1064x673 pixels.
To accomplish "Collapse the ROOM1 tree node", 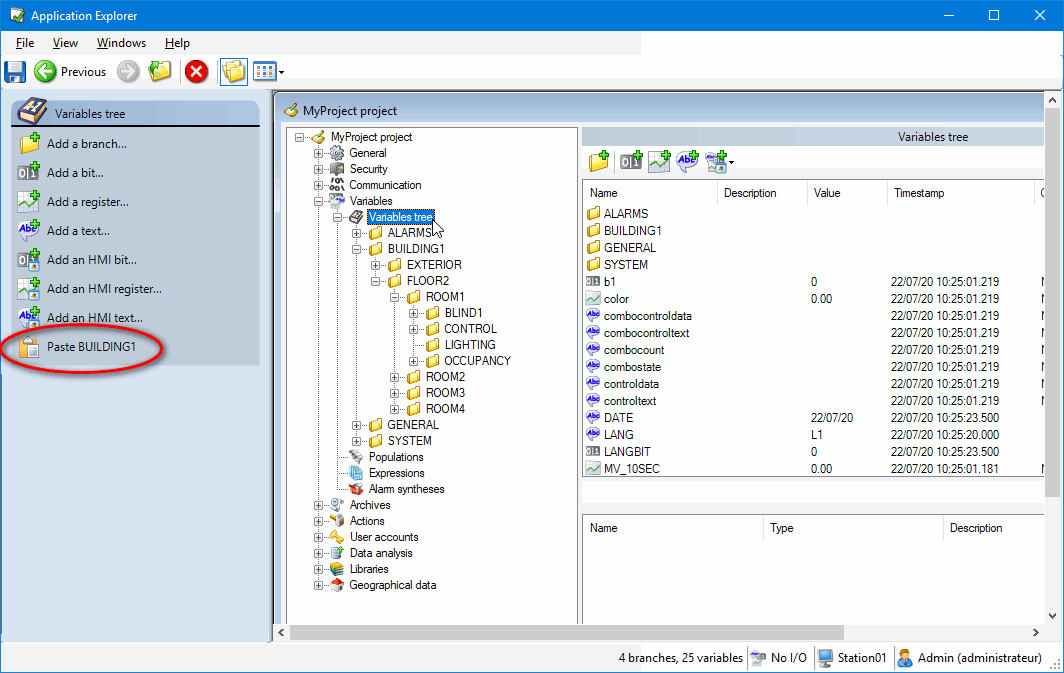I will (x=395, y=297).
